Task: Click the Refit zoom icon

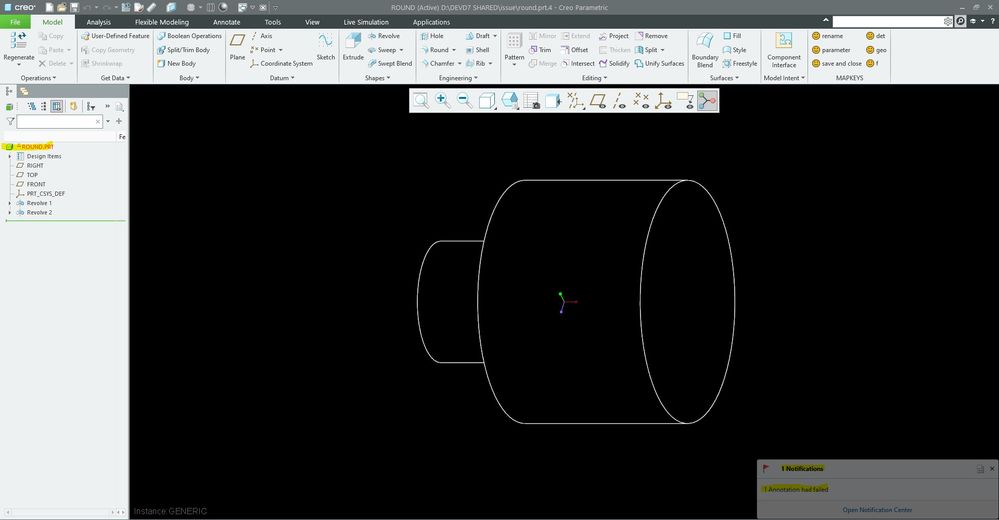Action: click(x=421, y=100)
